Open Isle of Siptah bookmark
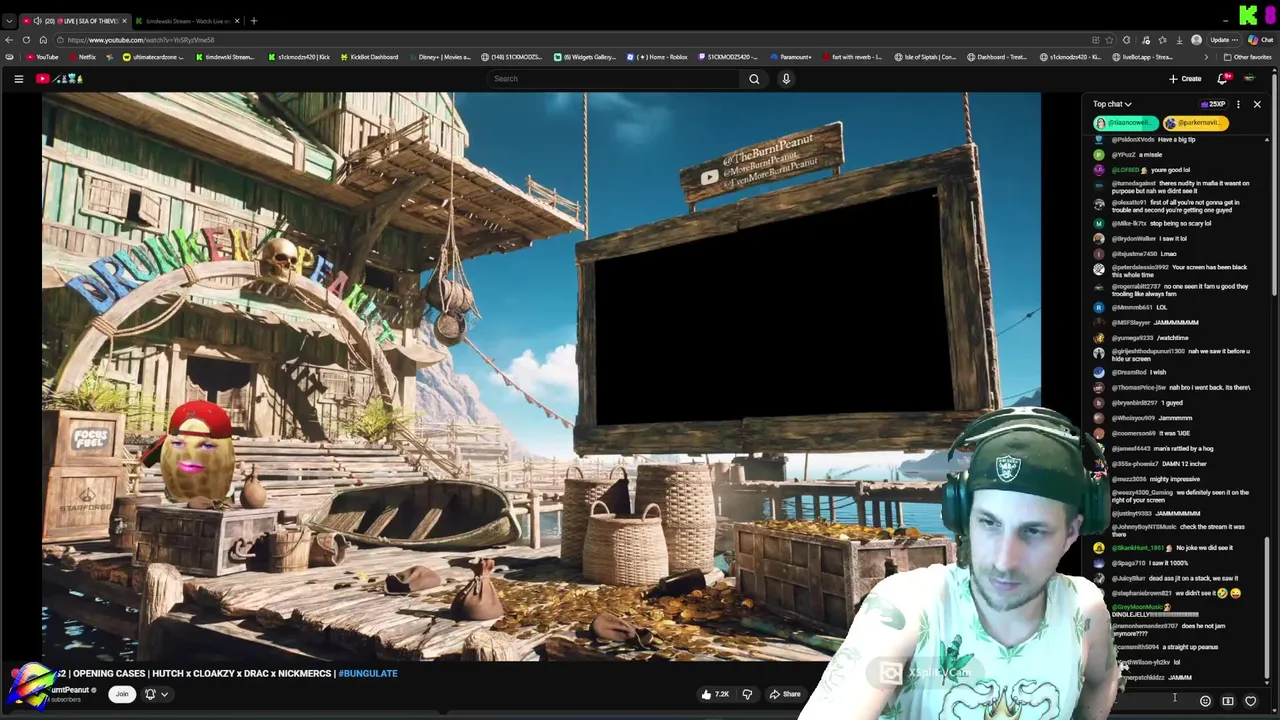 [x=925, y=57]
